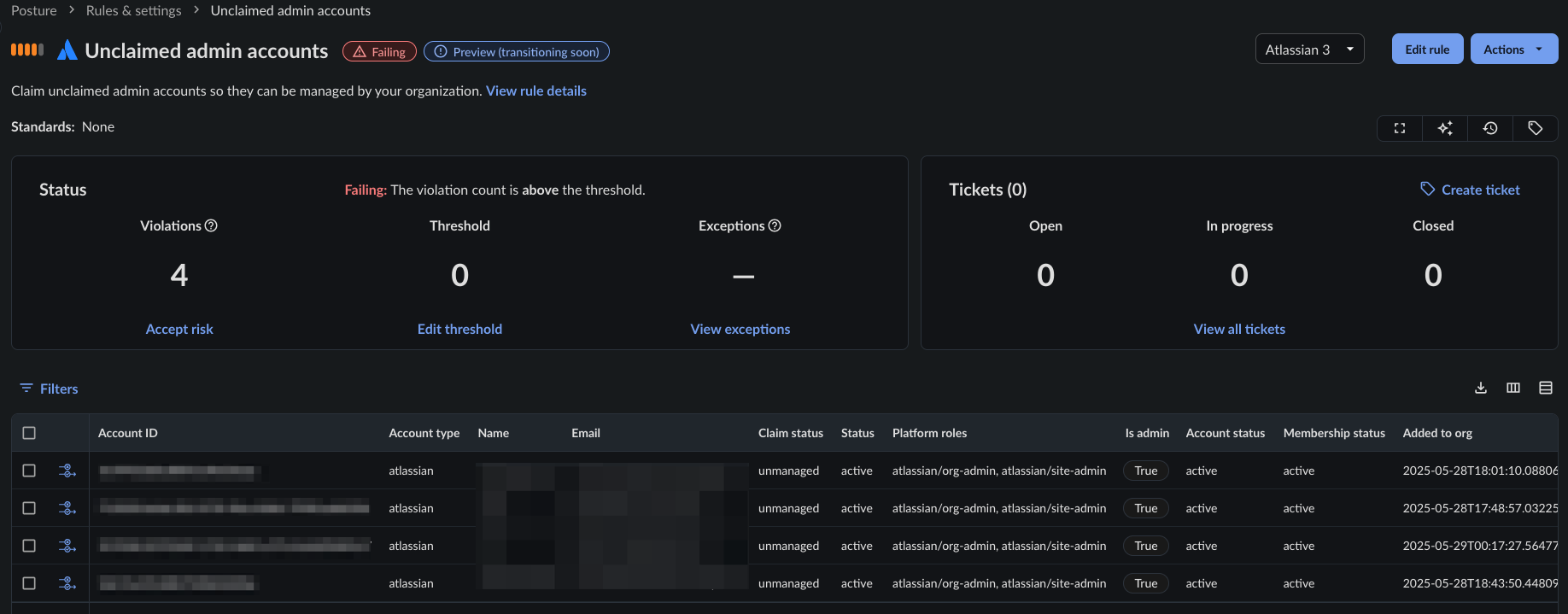This screenshot has width=1568, height=614.
Task: Click the Edit rule button
Action: pos(1427,50)
